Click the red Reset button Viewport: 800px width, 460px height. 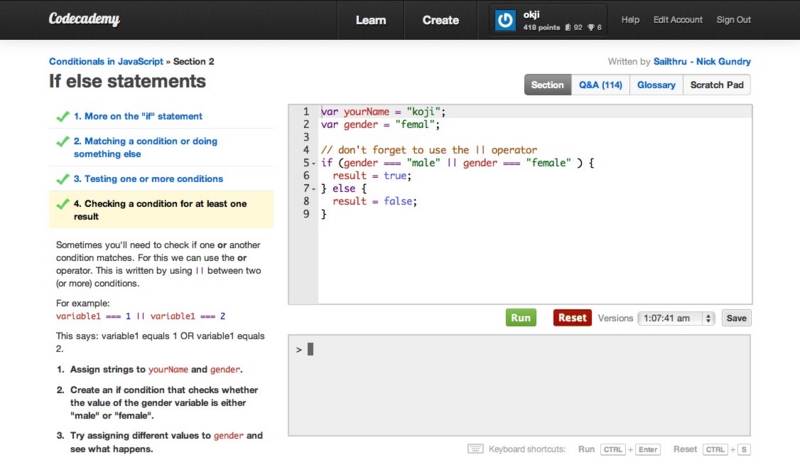(x=572, y=318)
